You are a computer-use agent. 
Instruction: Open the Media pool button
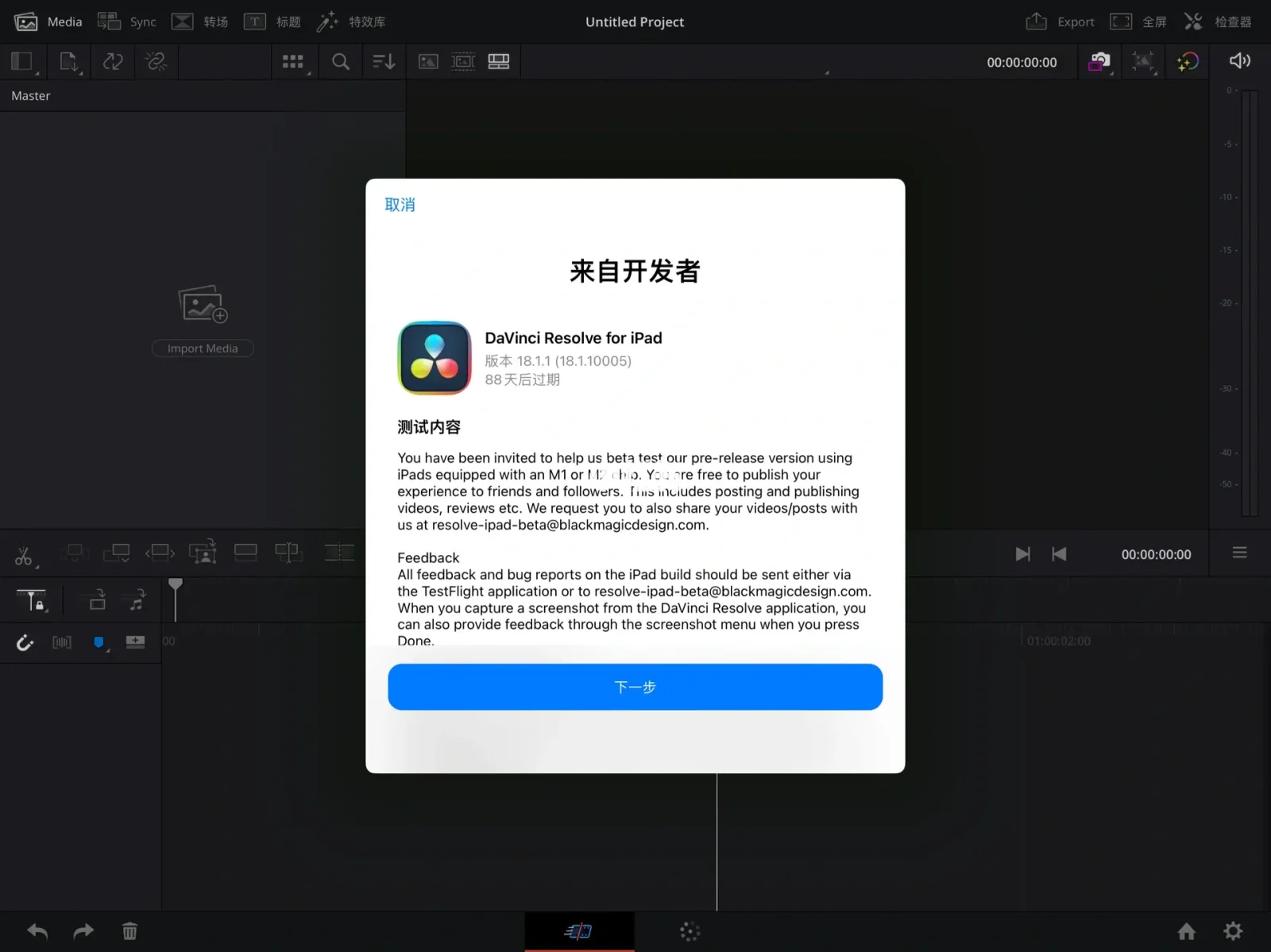point(48,21)
